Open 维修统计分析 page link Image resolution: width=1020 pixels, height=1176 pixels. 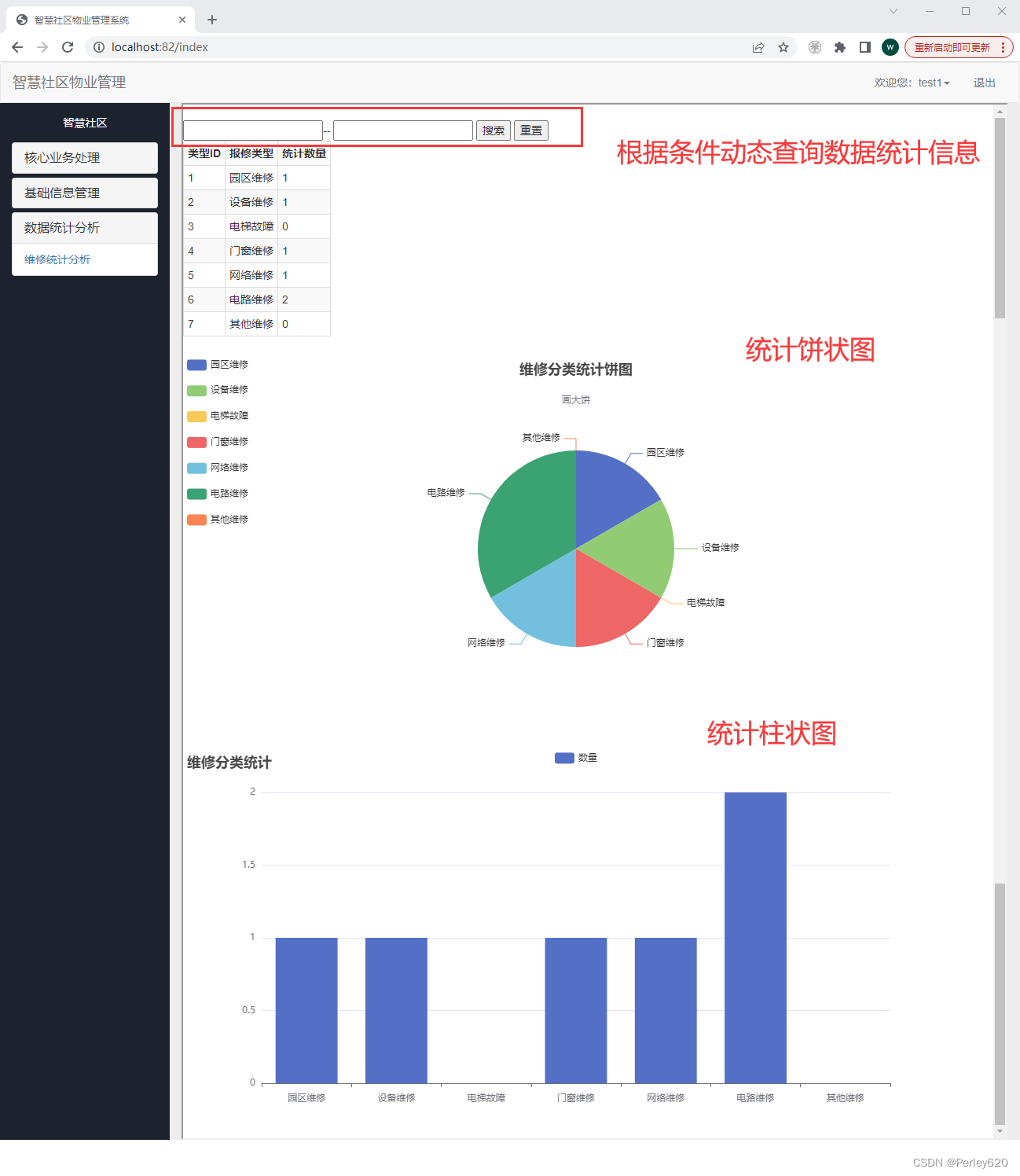click(57, 259)
